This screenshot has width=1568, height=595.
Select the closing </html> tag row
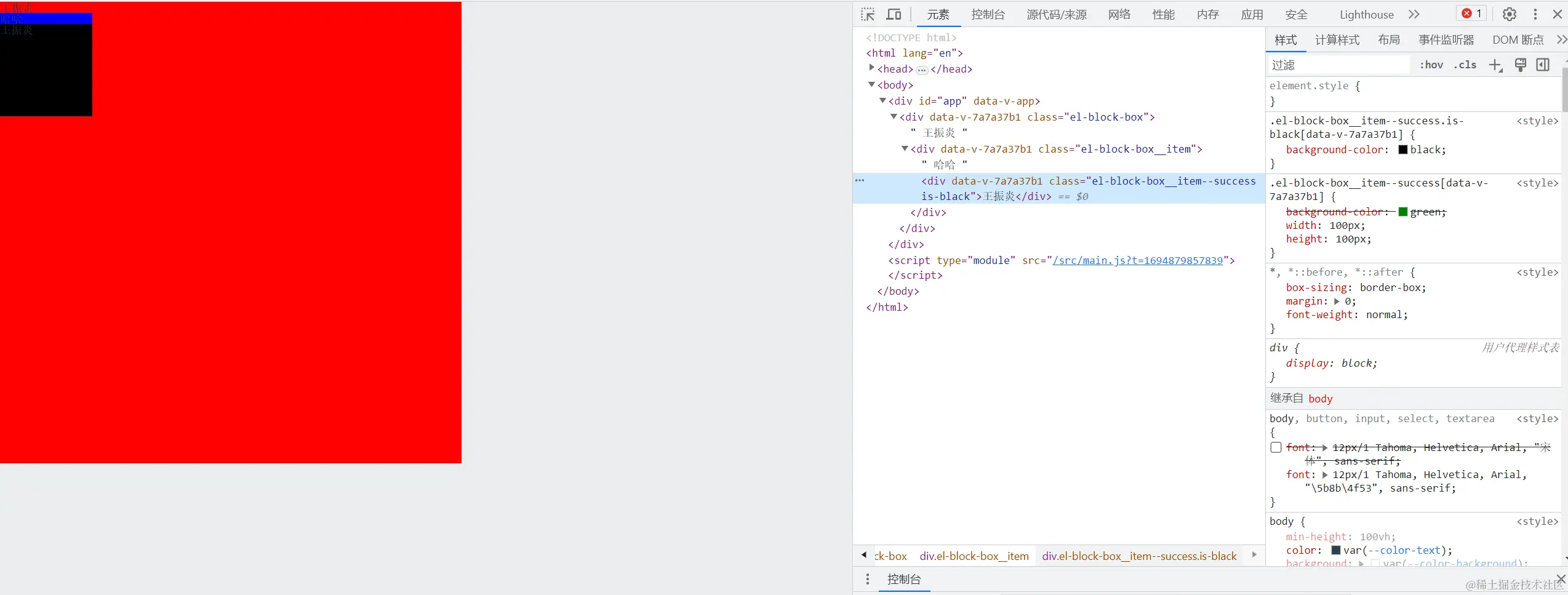tap(887, 307)
